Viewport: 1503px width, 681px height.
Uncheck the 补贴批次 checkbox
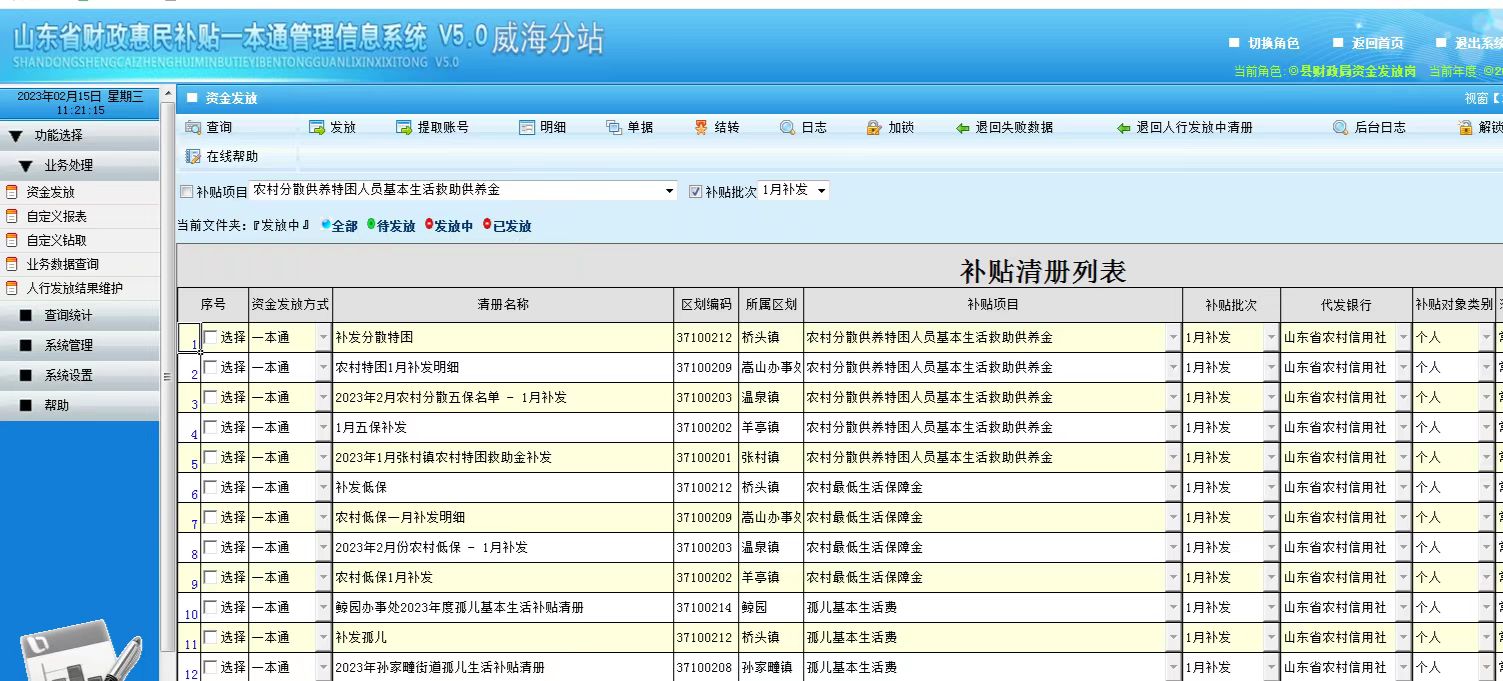(696, 192)
